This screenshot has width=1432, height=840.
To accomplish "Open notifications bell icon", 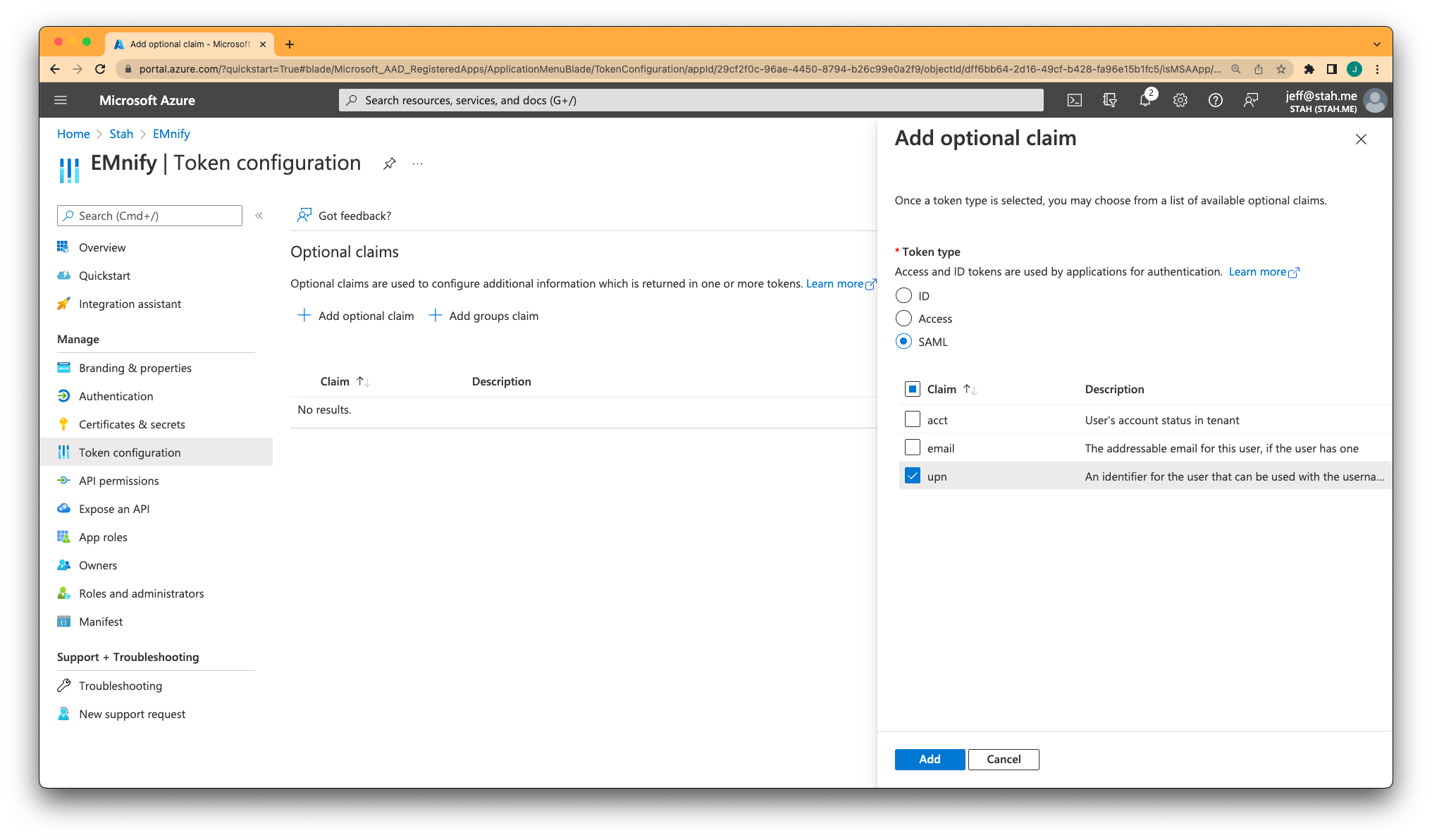I will coord(1145,100).
